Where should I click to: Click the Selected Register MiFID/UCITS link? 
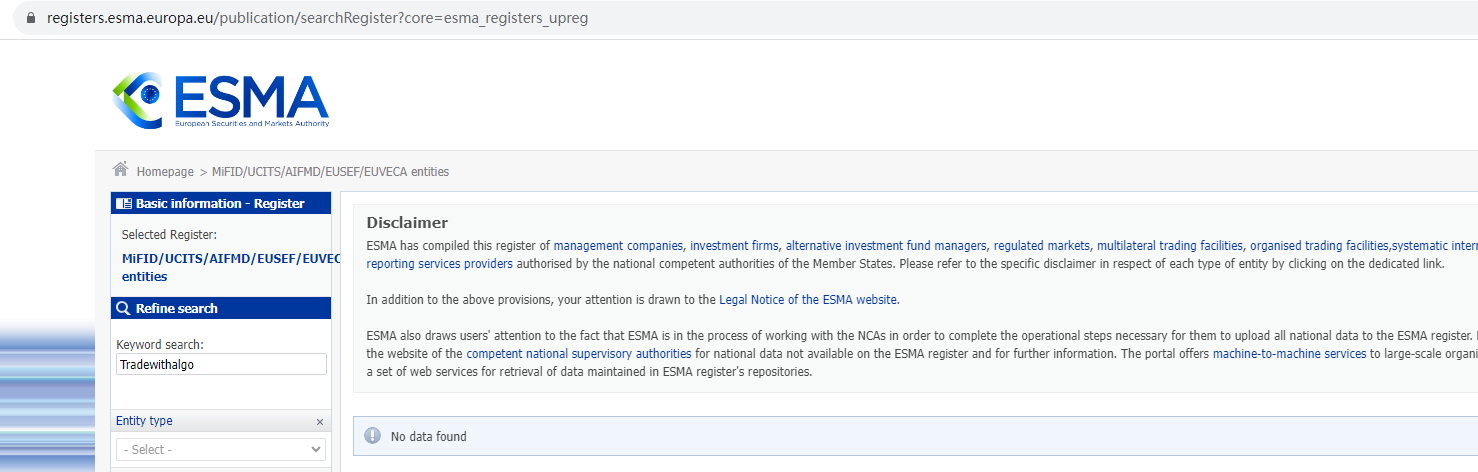[x=231, y=267]
